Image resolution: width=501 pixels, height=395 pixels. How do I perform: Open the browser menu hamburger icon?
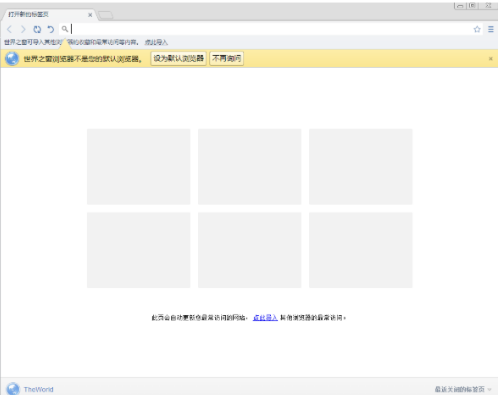[x=491, y=29]
